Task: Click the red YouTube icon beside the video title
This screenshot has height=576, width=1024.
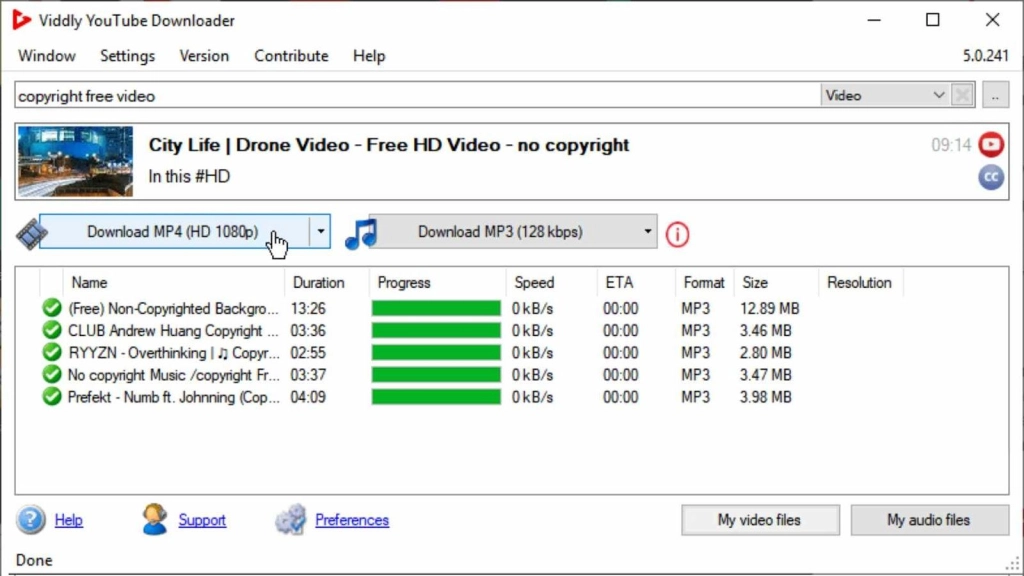Action: (x=990, y=144)
